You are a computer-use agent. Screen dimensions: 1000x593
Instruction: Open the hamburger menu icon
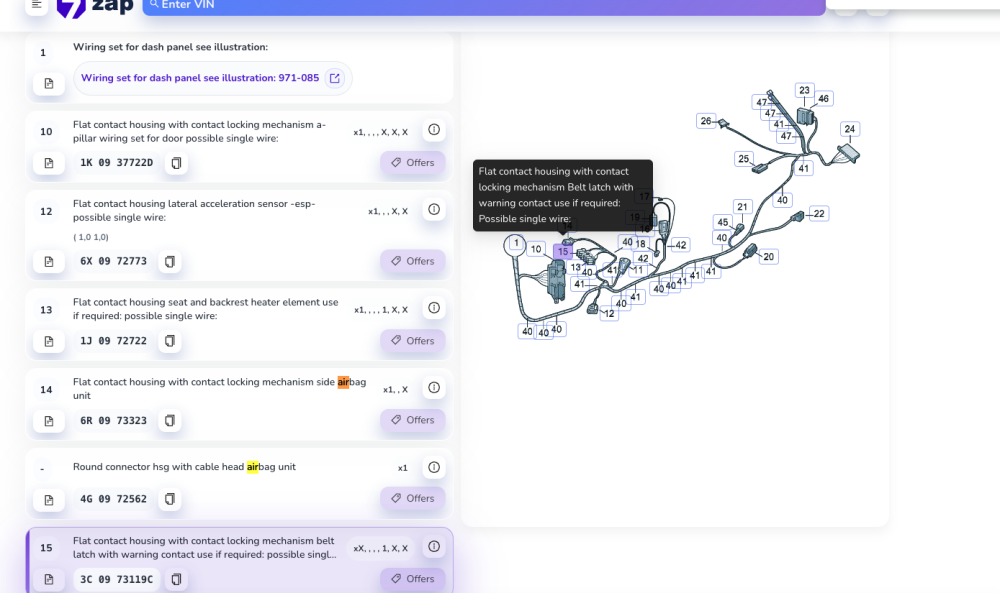[36, 5]
